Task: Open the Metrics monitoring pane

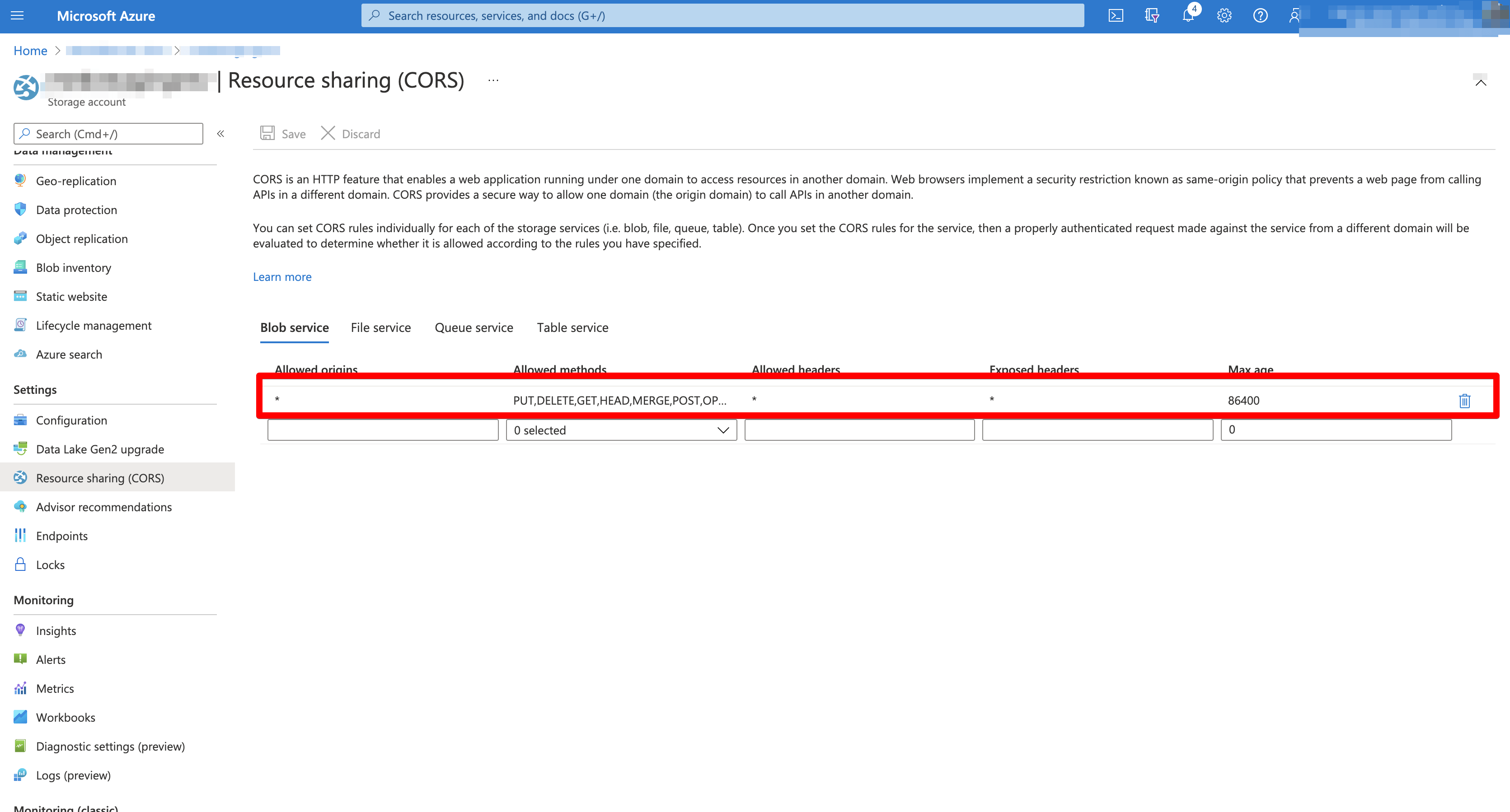Action: click(55, 688)
